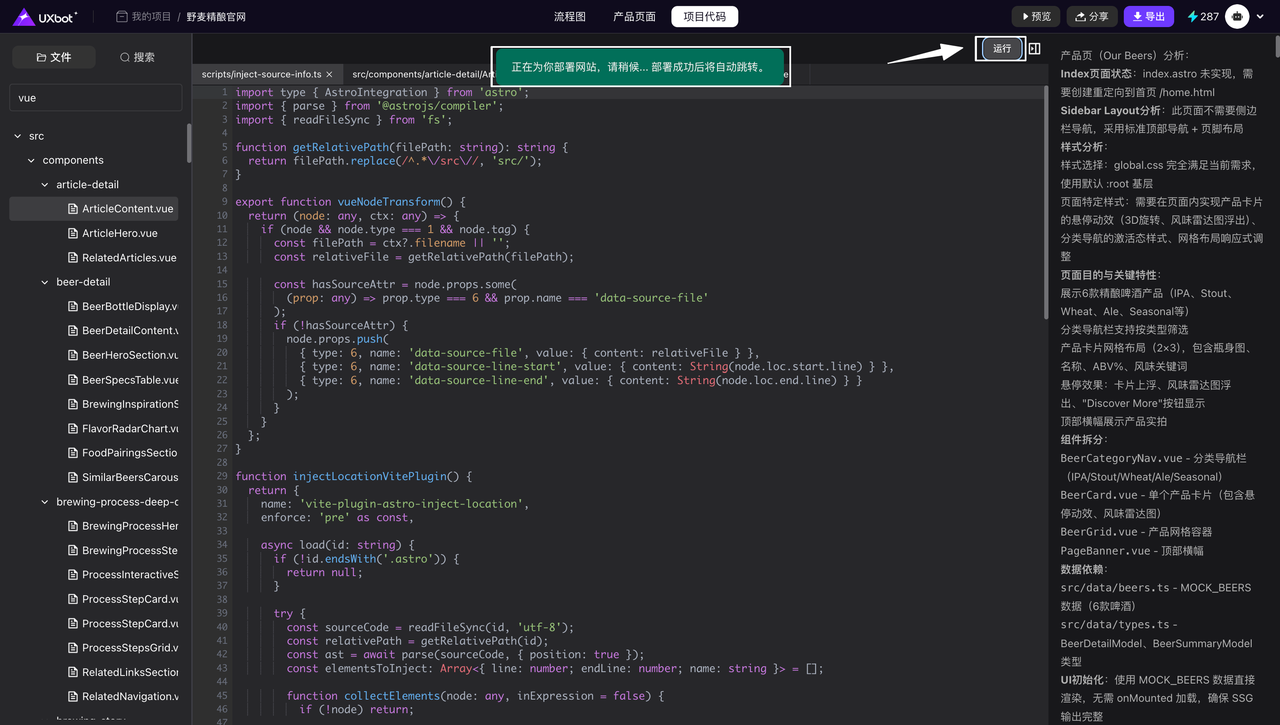Image resolution: width=1280 pixels, height=725 pixels.
Task: Open 我的项目 from the breadcrumb
Action: tap(149, 17)
